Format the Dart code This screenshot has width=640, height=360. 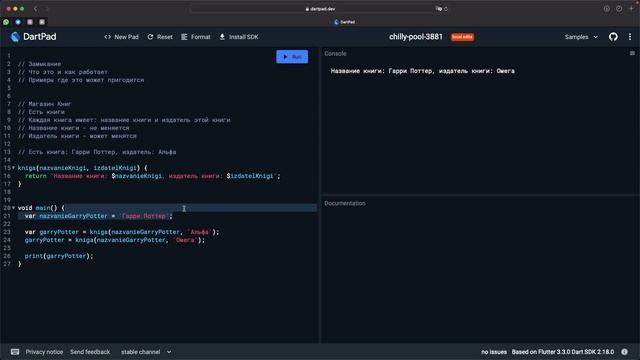tap(196, 37)
